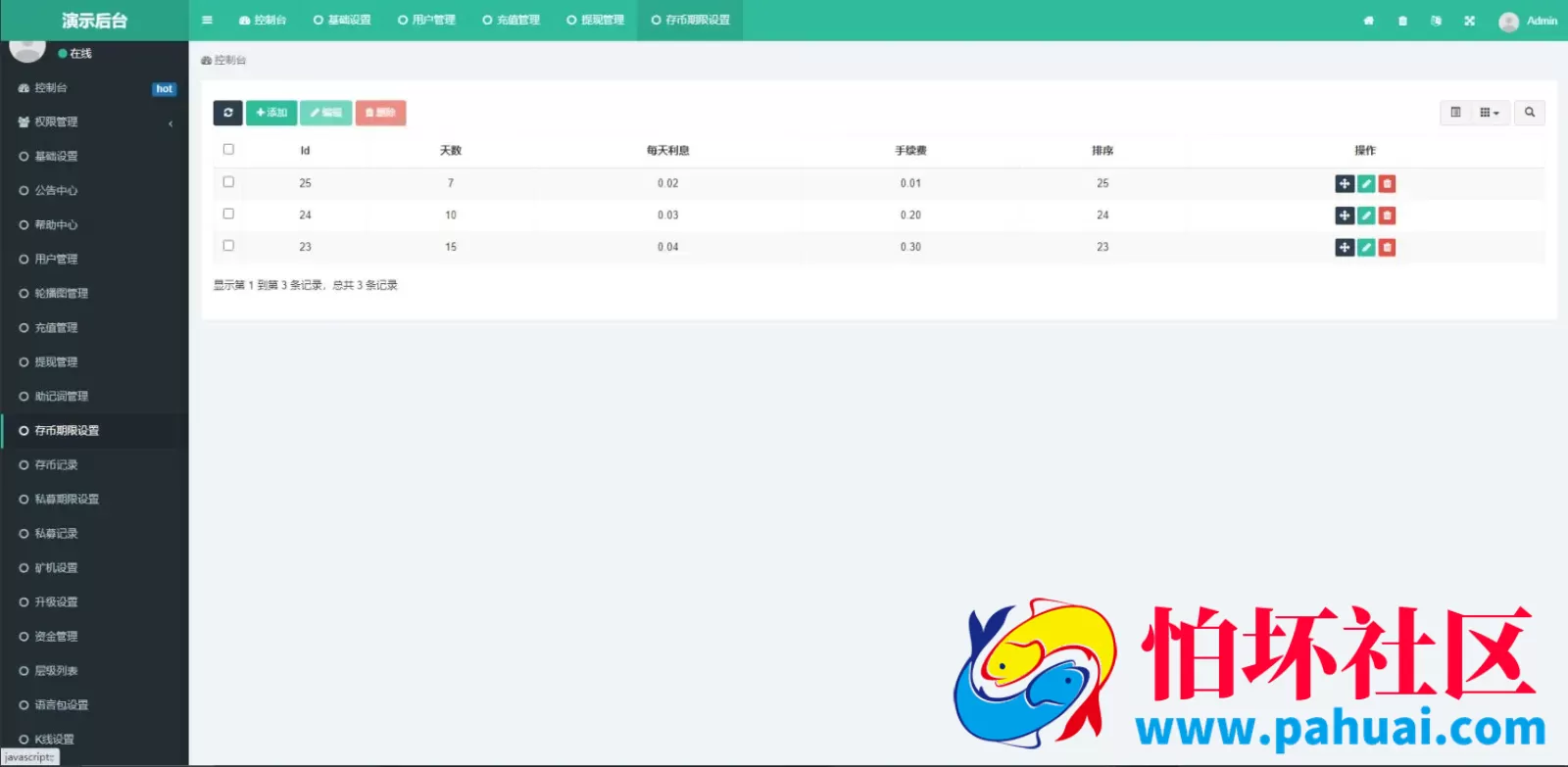Open 提现管理 in the sidebar
The width and height of the screenshot is (1568, 767).
94,362
